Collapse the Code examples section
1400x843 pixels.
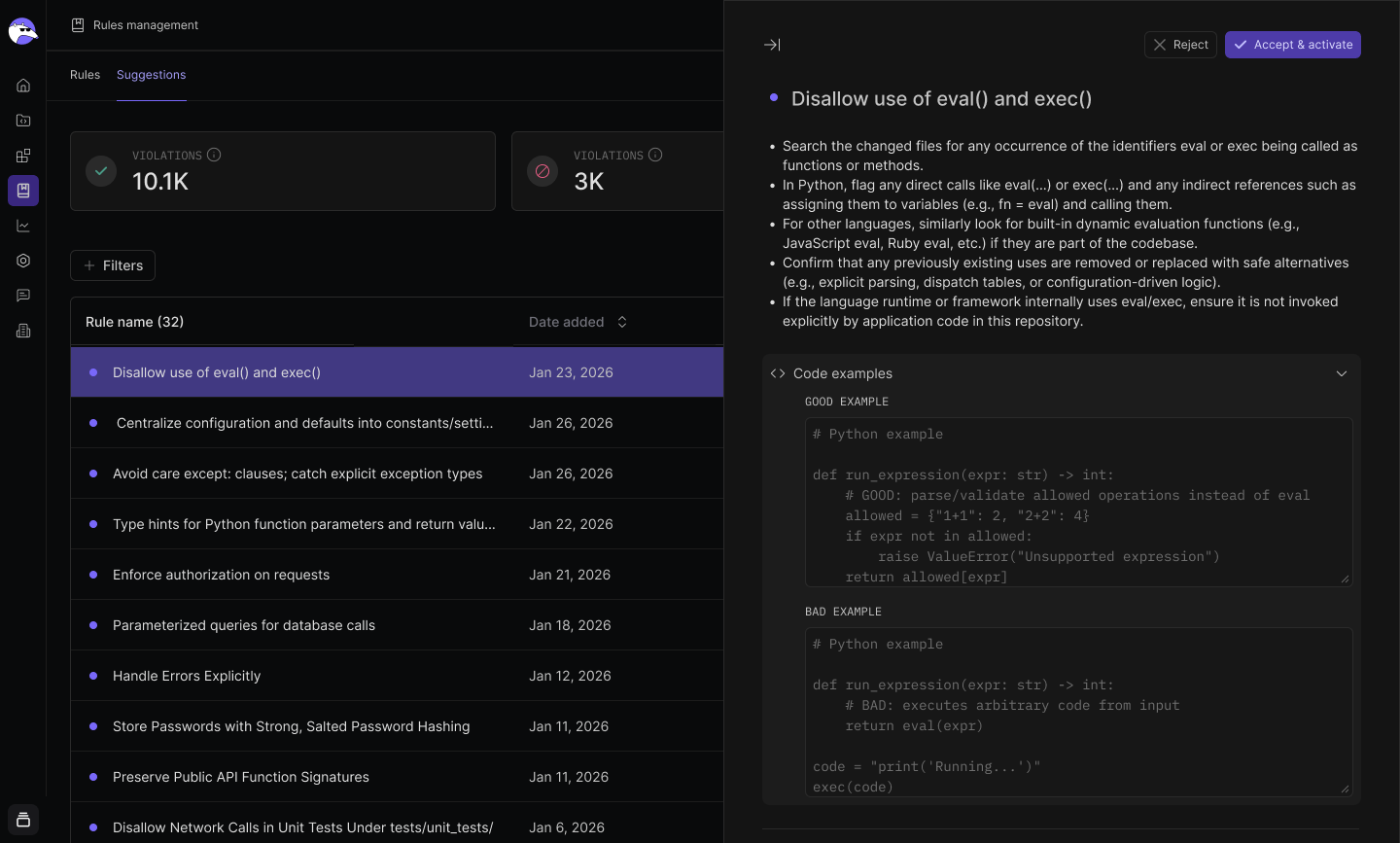point(1341,373)
